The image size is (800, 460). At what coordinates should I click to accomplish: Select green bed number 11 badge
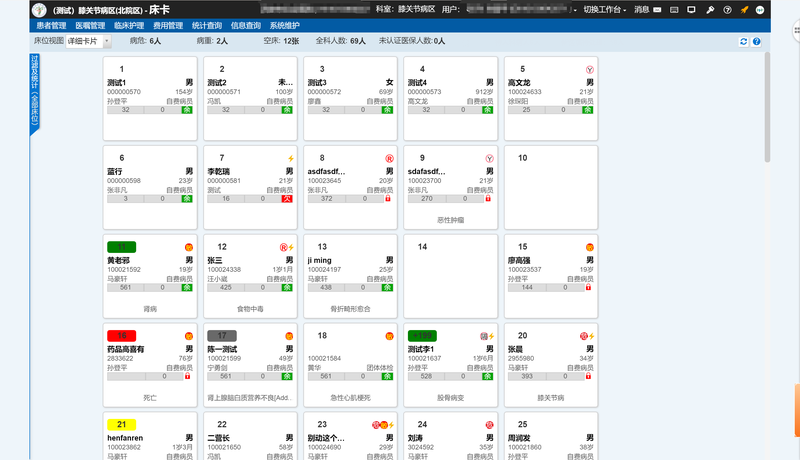click(x=121, y=247)
